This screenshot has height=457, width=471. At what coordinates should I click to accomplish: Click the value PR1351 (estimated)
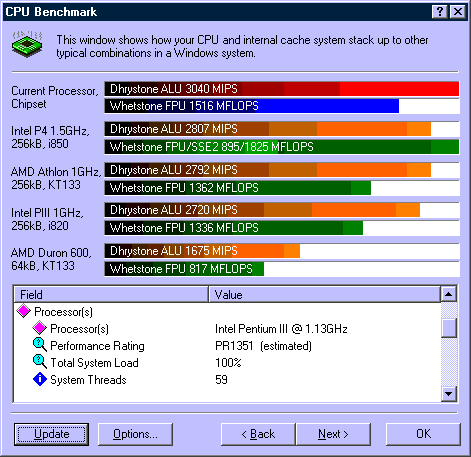click(263, 346)
